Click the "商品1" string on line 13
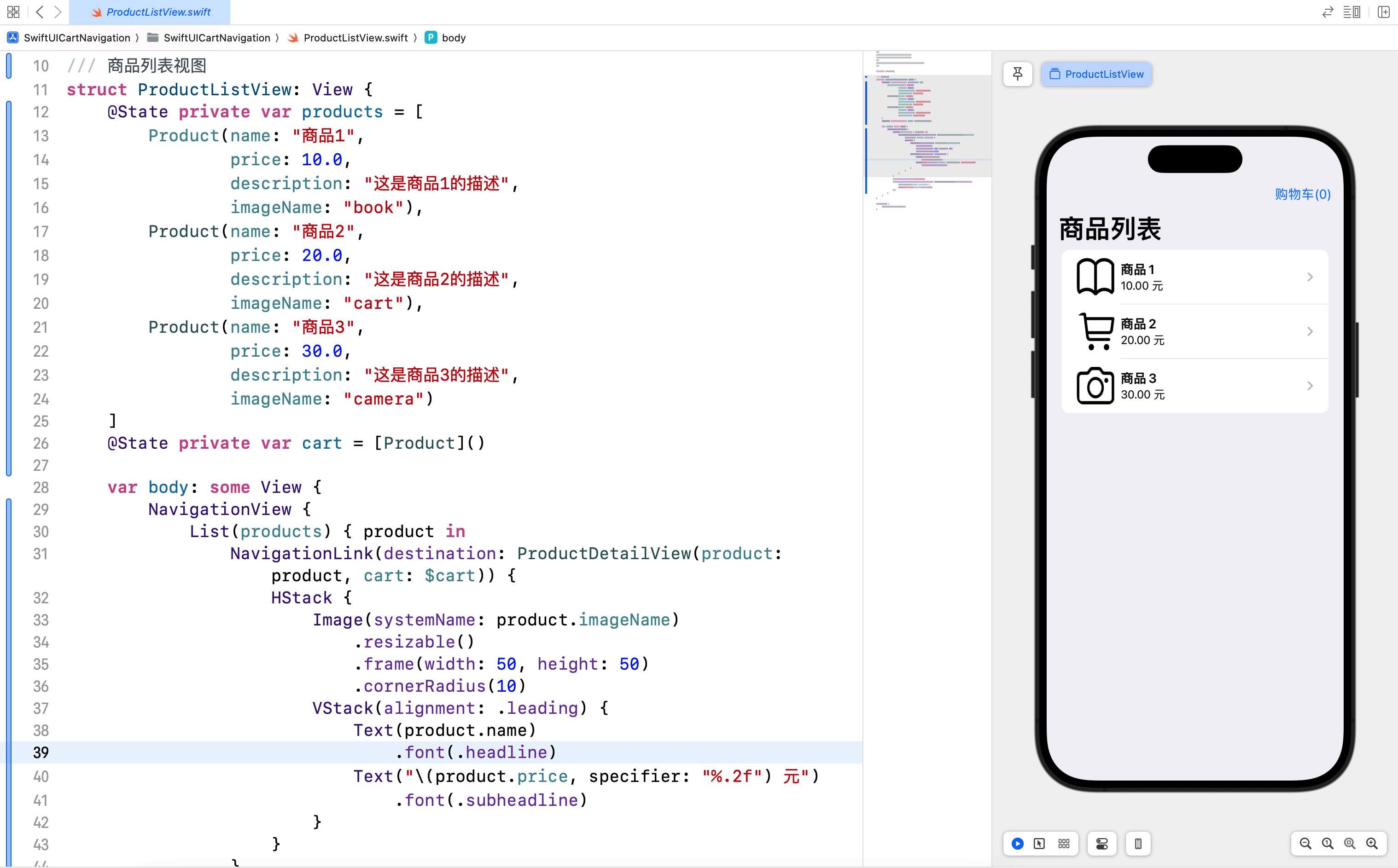The image size is (1398, 868). tap(323, 136)
